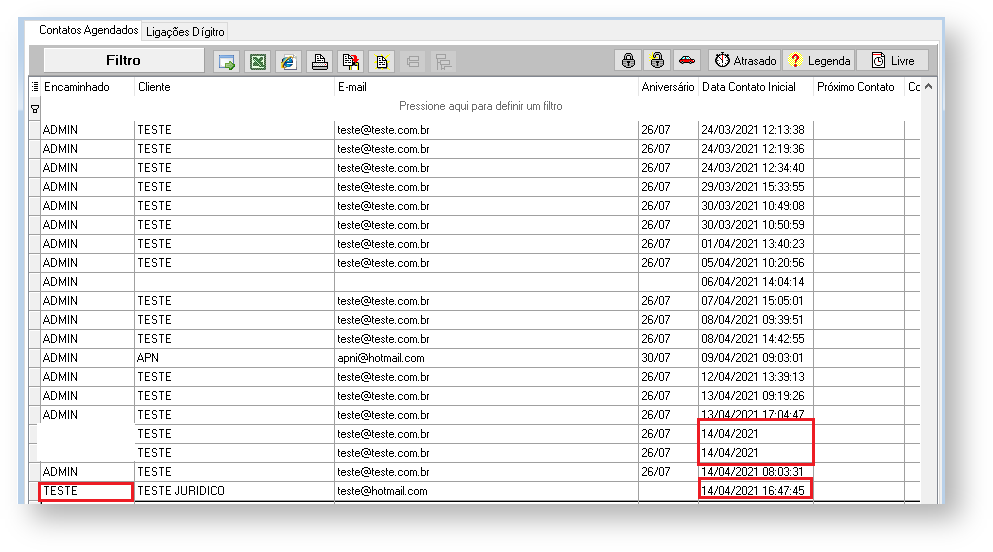
Task: Sort by Encaminhado column header
Action: pyautogui.click(x=87, y=87)
